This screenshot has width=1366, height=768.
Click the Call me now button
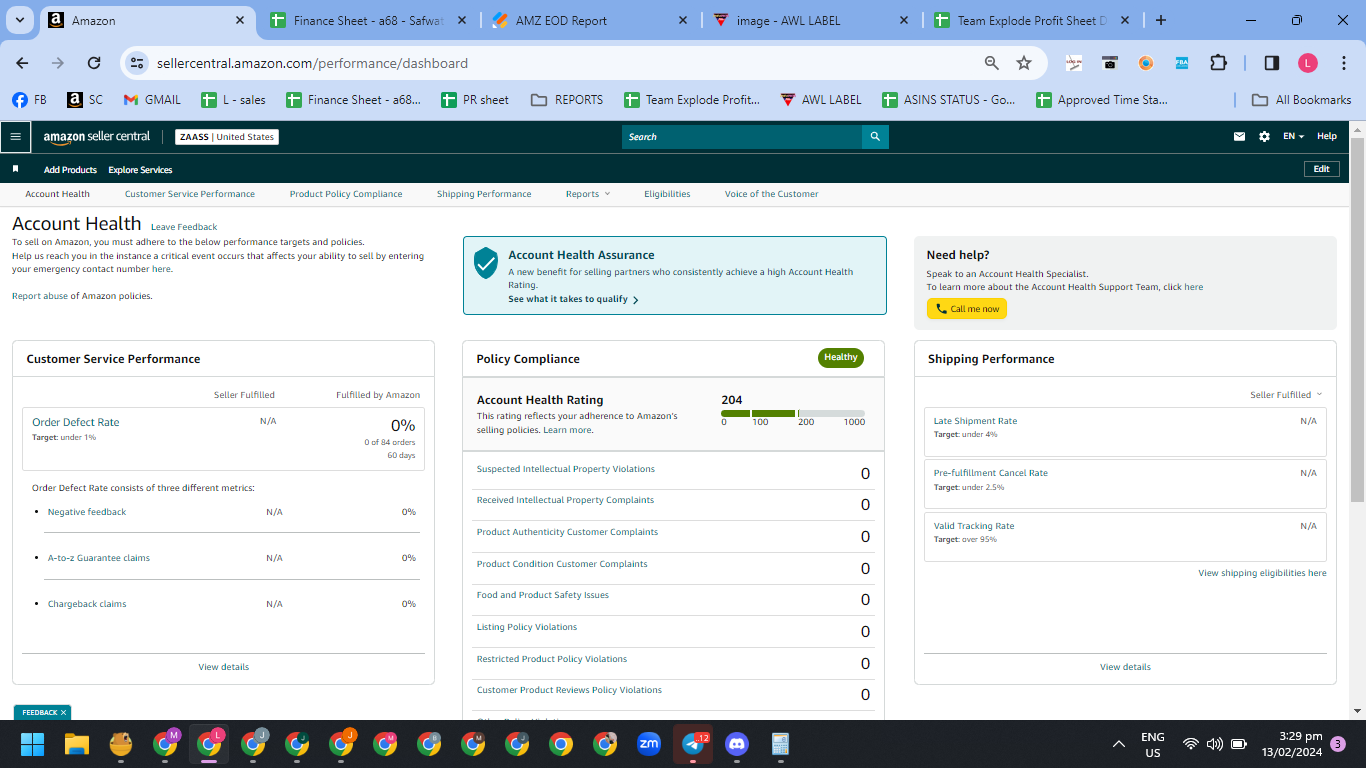[x=967, y=309]
